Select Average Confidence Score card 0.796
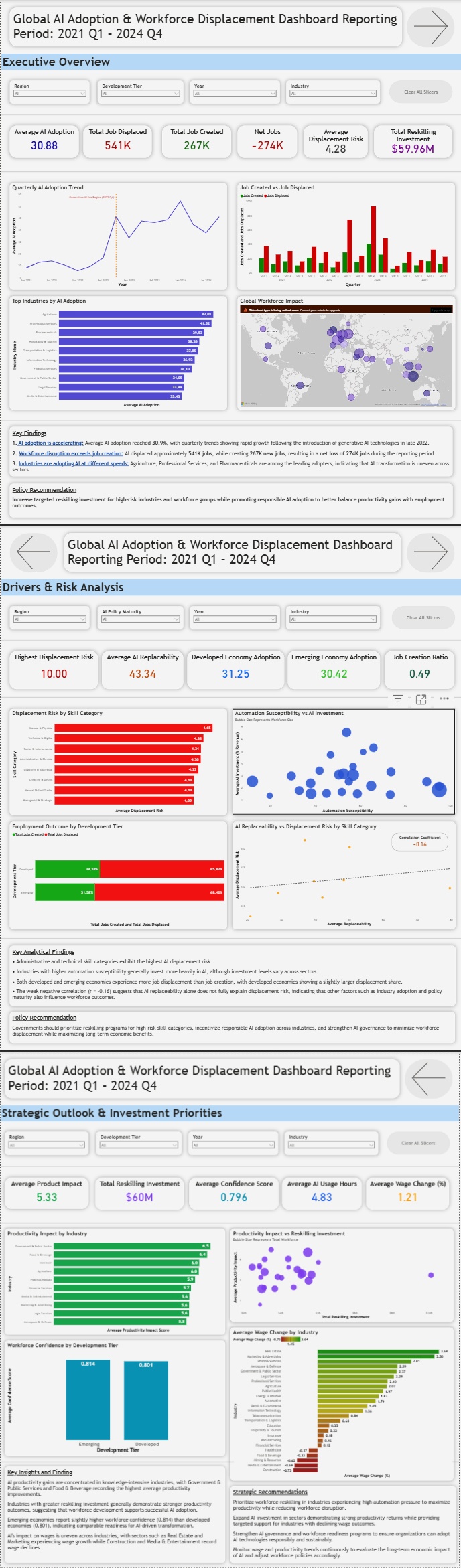 [234, 1193]
